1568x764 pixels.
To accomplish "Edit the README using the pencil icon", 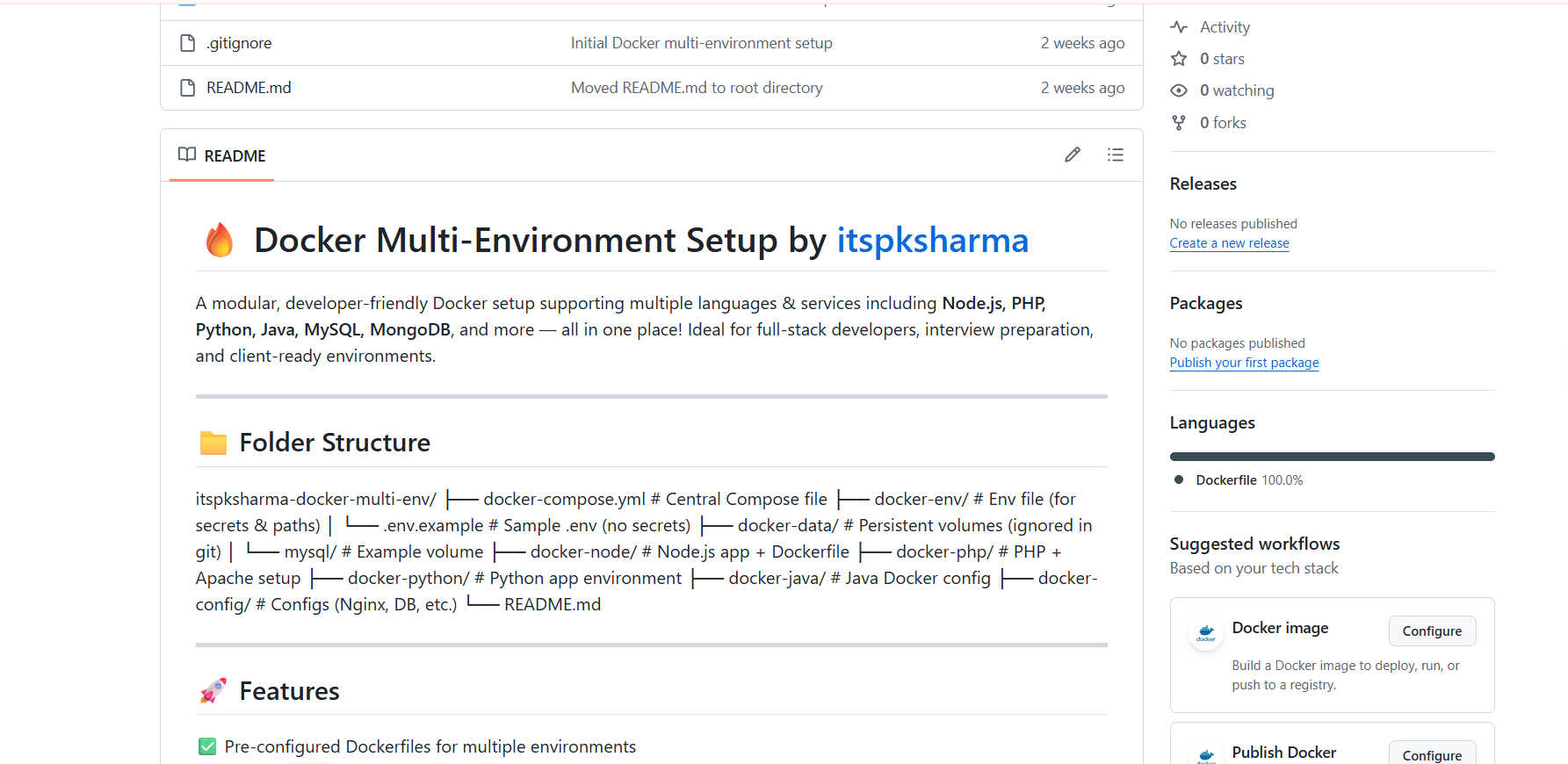I will pyautogui.click(x=1072, y=154).
